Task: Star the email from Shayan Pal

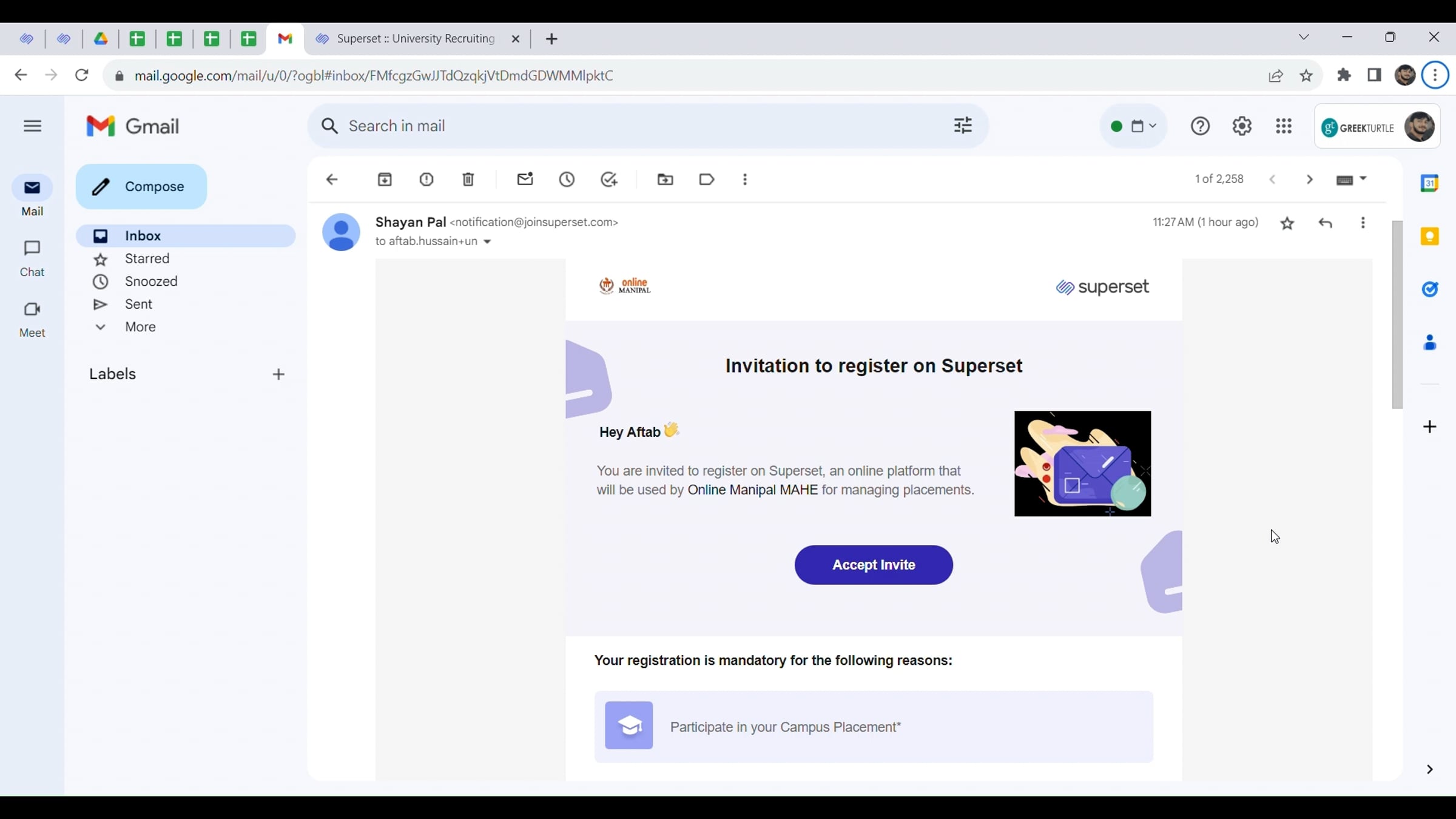Action: click(x=1288, y=223)
